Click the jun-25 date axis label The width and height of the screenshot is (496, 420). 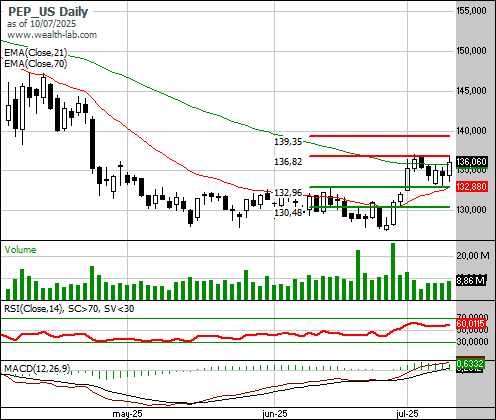(274, 414)
